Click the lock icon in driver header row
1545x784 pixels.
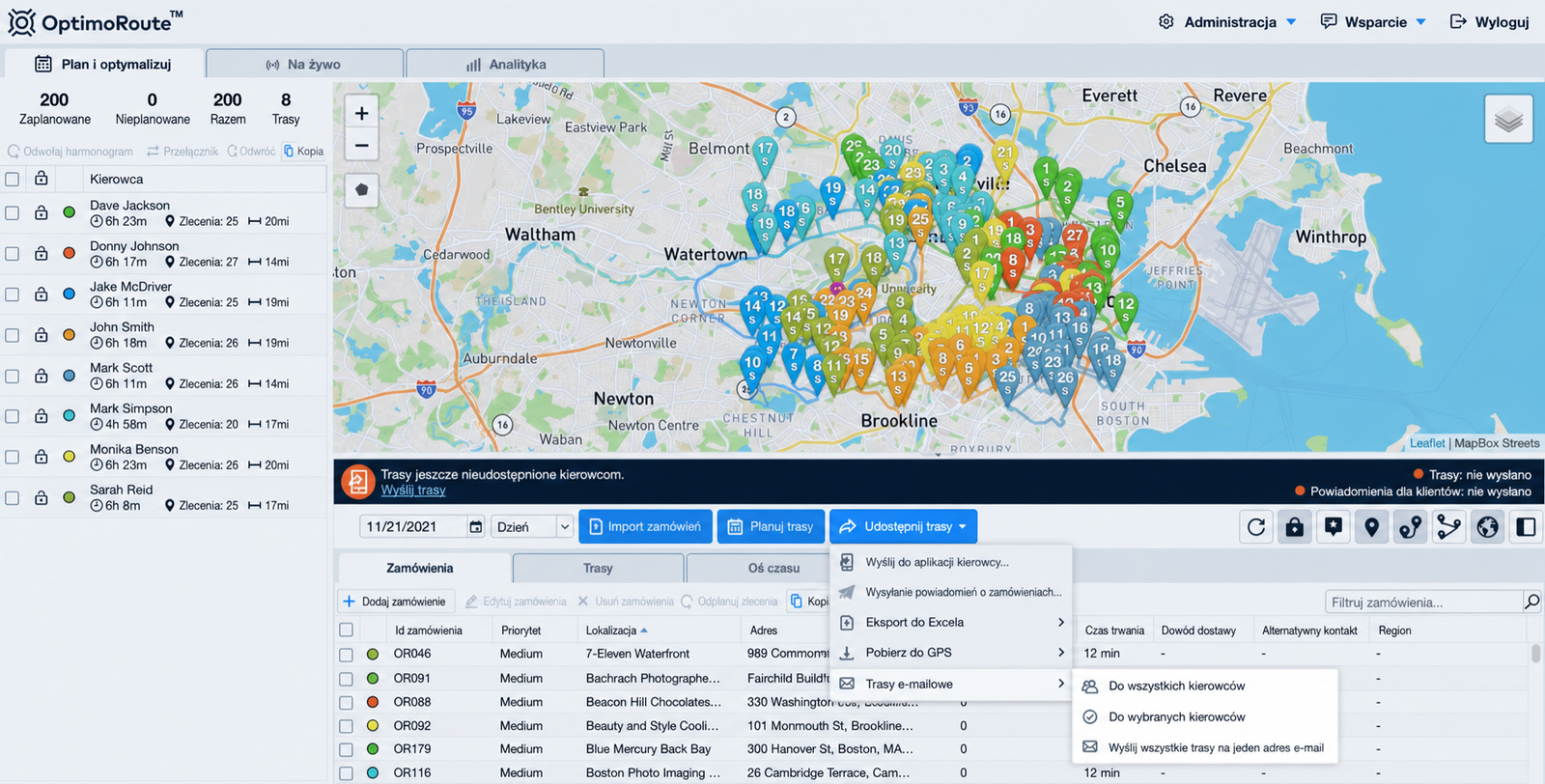[41, 179]
